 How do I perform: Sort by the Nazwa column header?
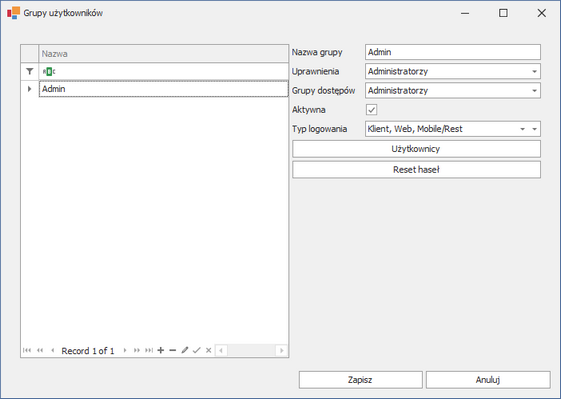[x=163, y=54]
